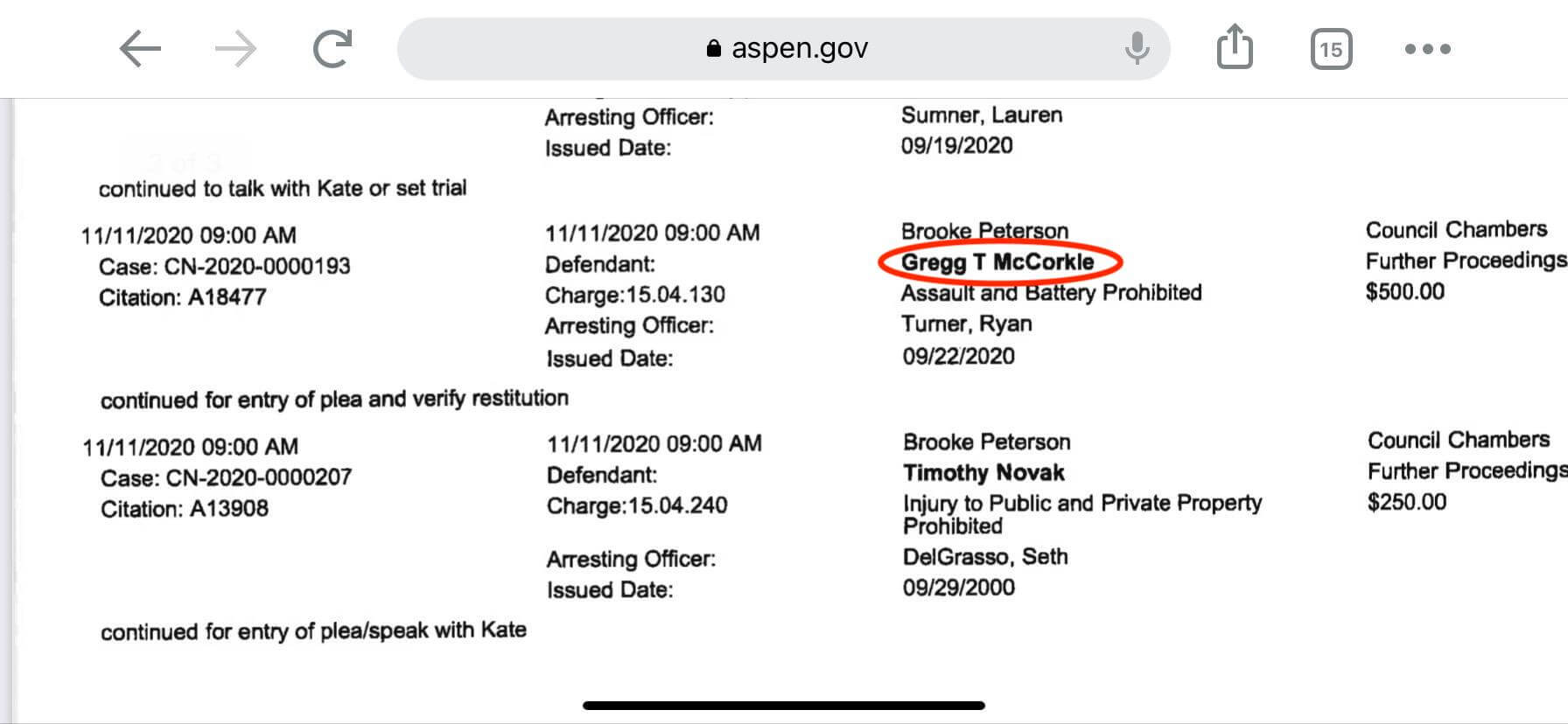The image size is (1568, 724).
Task: Focus the aspen.gov address bar
Action: [x=783, y=49]
